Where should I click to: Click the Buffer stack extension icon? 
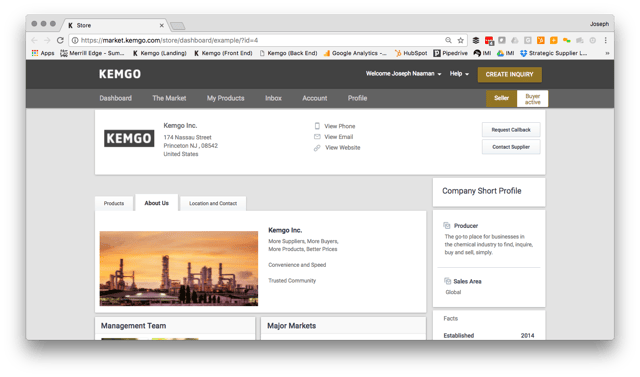pos(476,40)
